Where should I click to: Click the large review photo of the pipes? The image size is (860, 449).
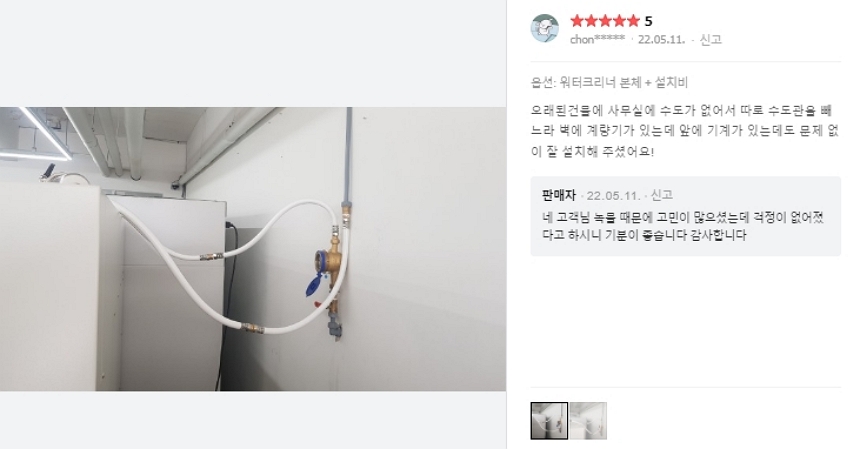click(253, 249)
